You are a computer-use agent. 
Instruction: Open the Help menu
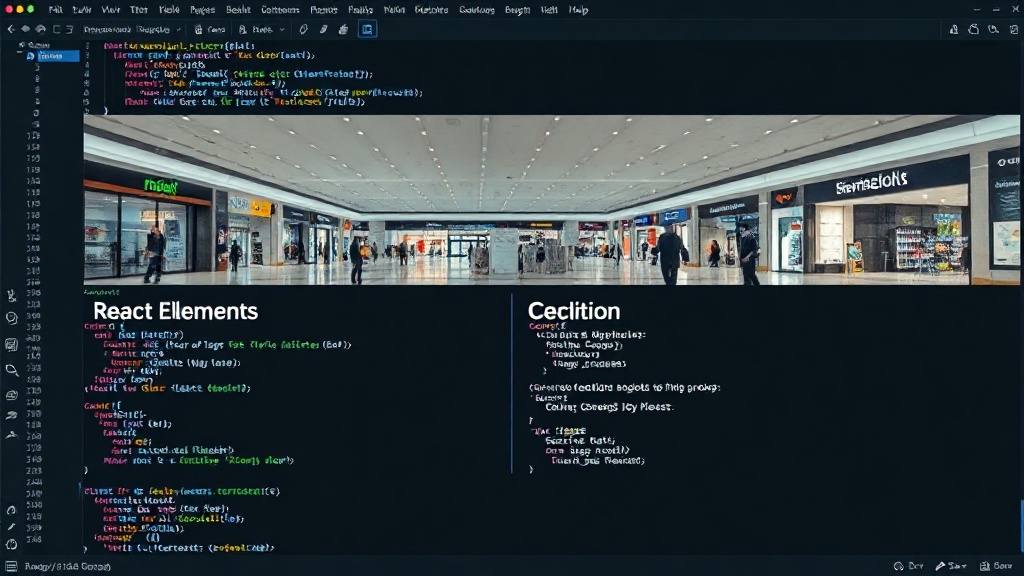(578, 10)
